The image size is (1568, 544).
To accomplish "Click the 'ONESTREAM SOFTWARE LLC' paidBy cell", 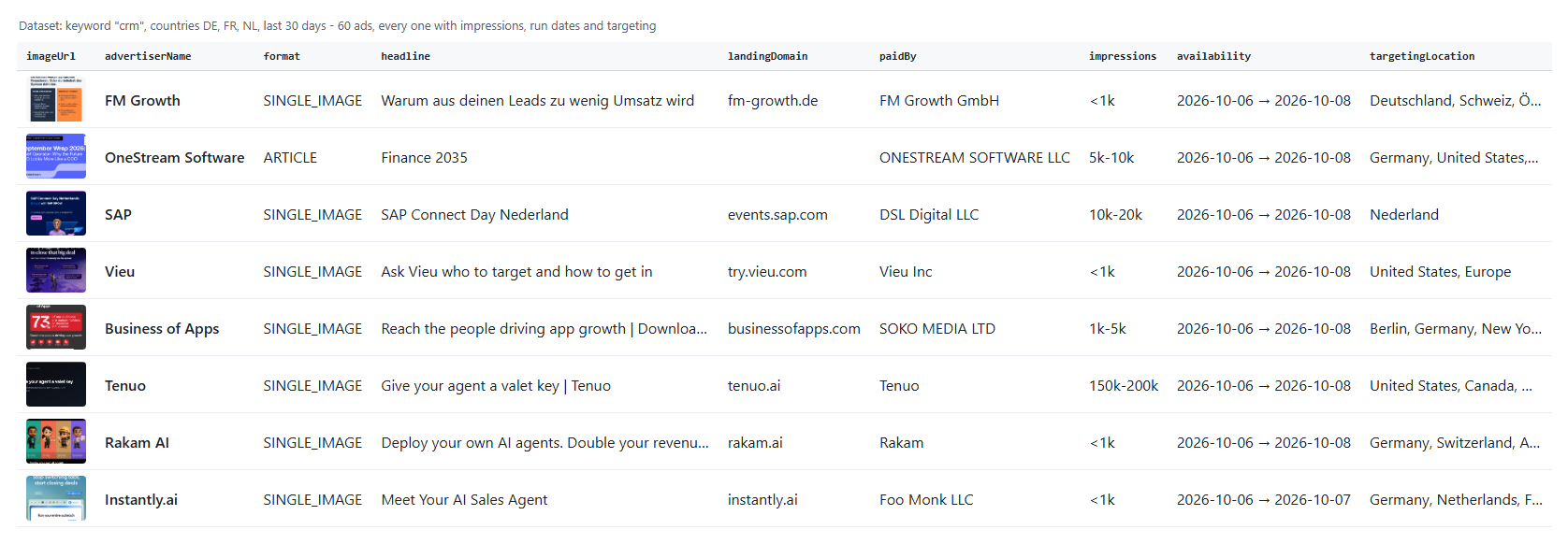I will pyautogui.click(x=975, y=157).
